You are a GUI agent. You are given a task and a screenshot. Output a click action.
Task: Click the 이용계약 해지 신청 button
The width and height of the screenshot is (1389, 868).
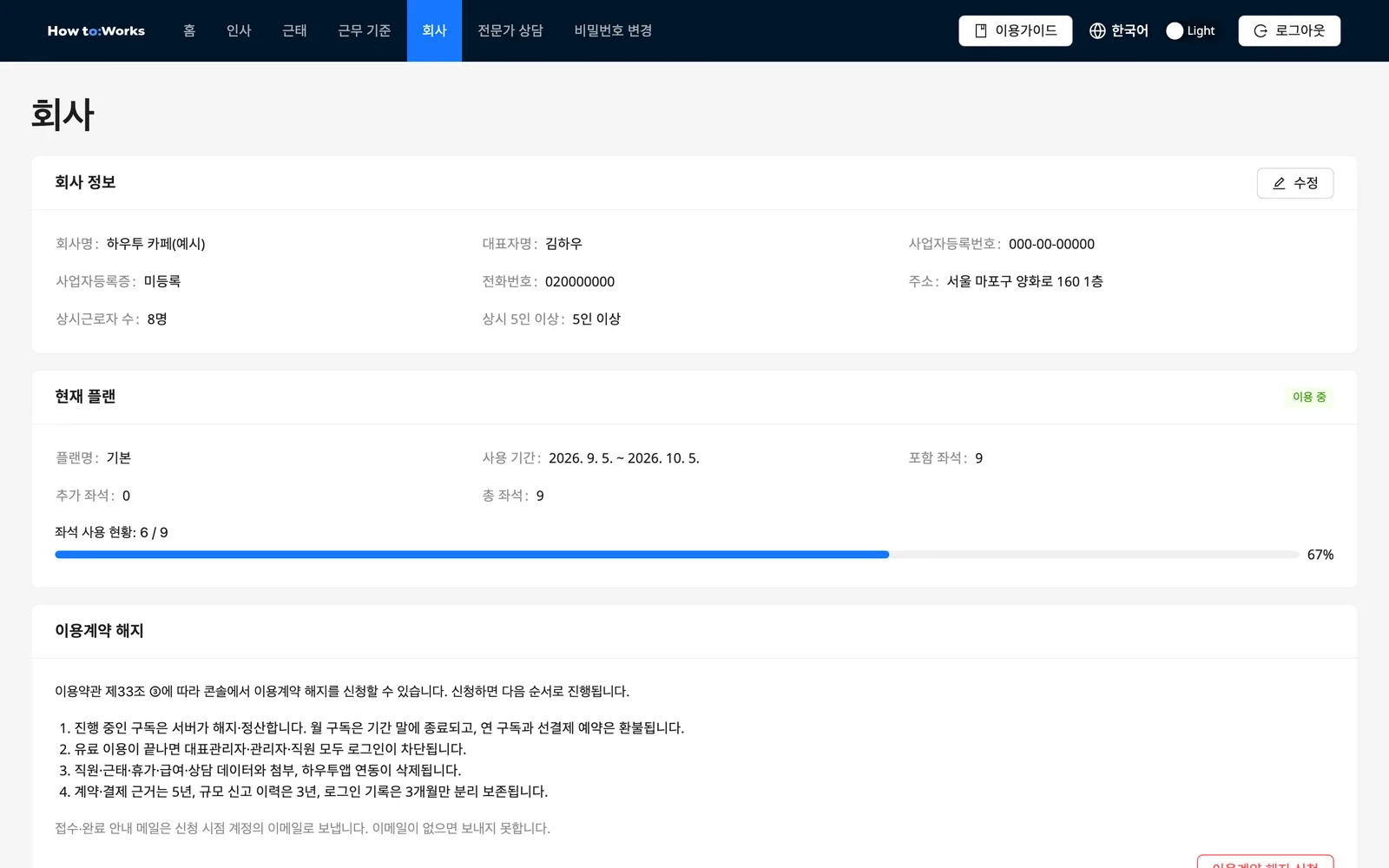(1265, 862)
